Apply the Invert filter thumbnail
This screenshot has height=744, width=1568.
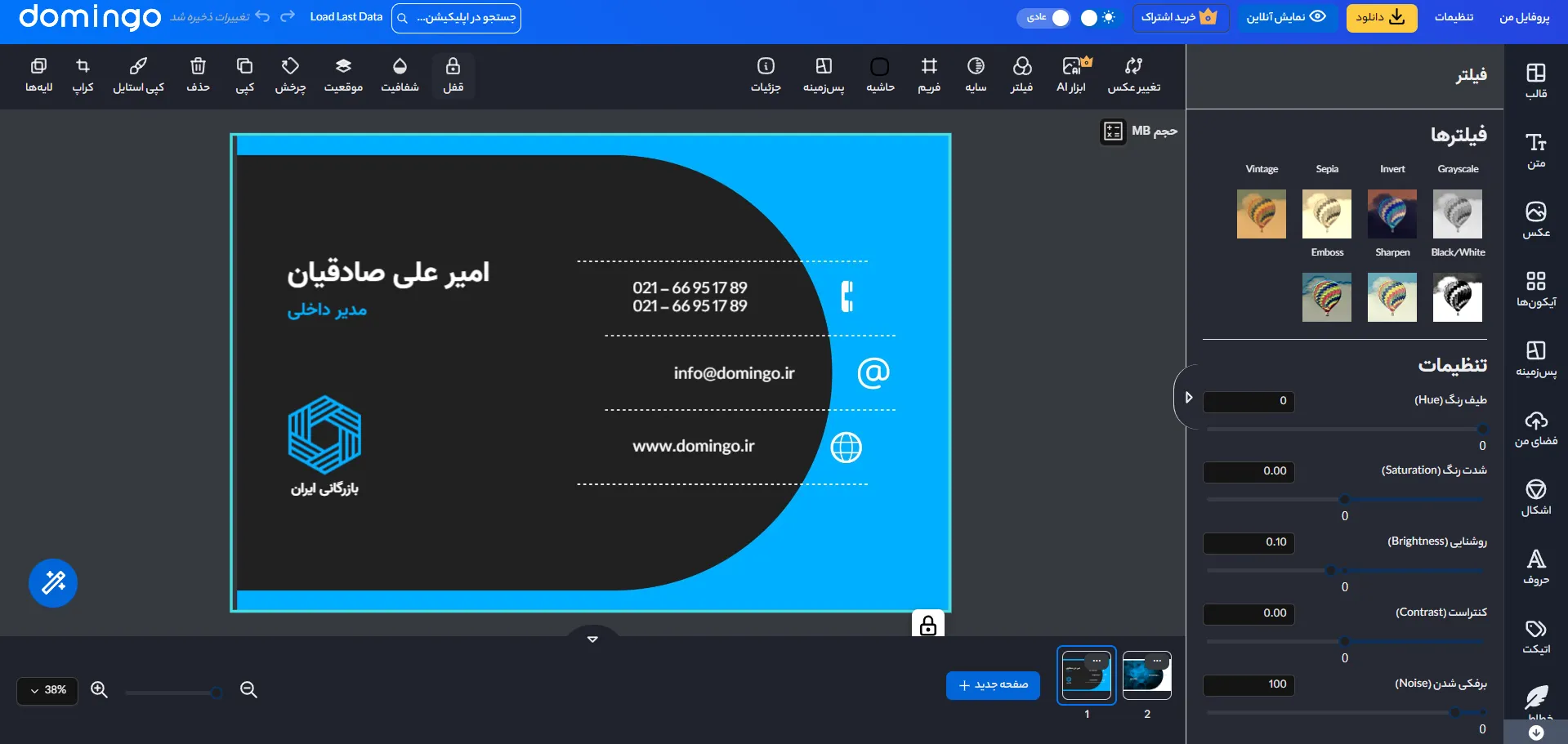point(1392,214)
